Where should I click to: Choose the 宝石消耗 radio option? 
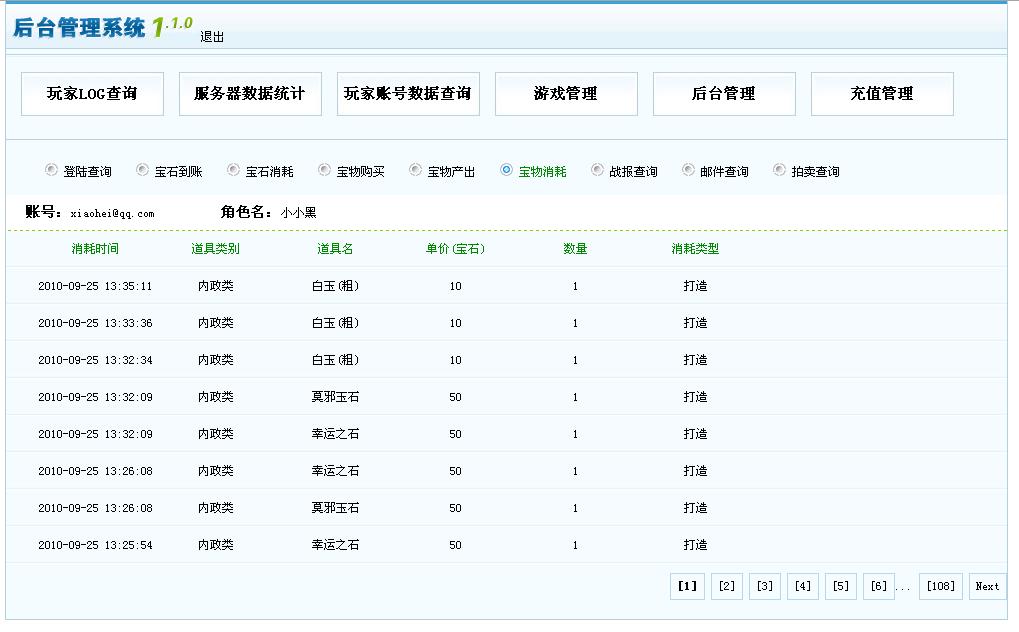[234, 171]
